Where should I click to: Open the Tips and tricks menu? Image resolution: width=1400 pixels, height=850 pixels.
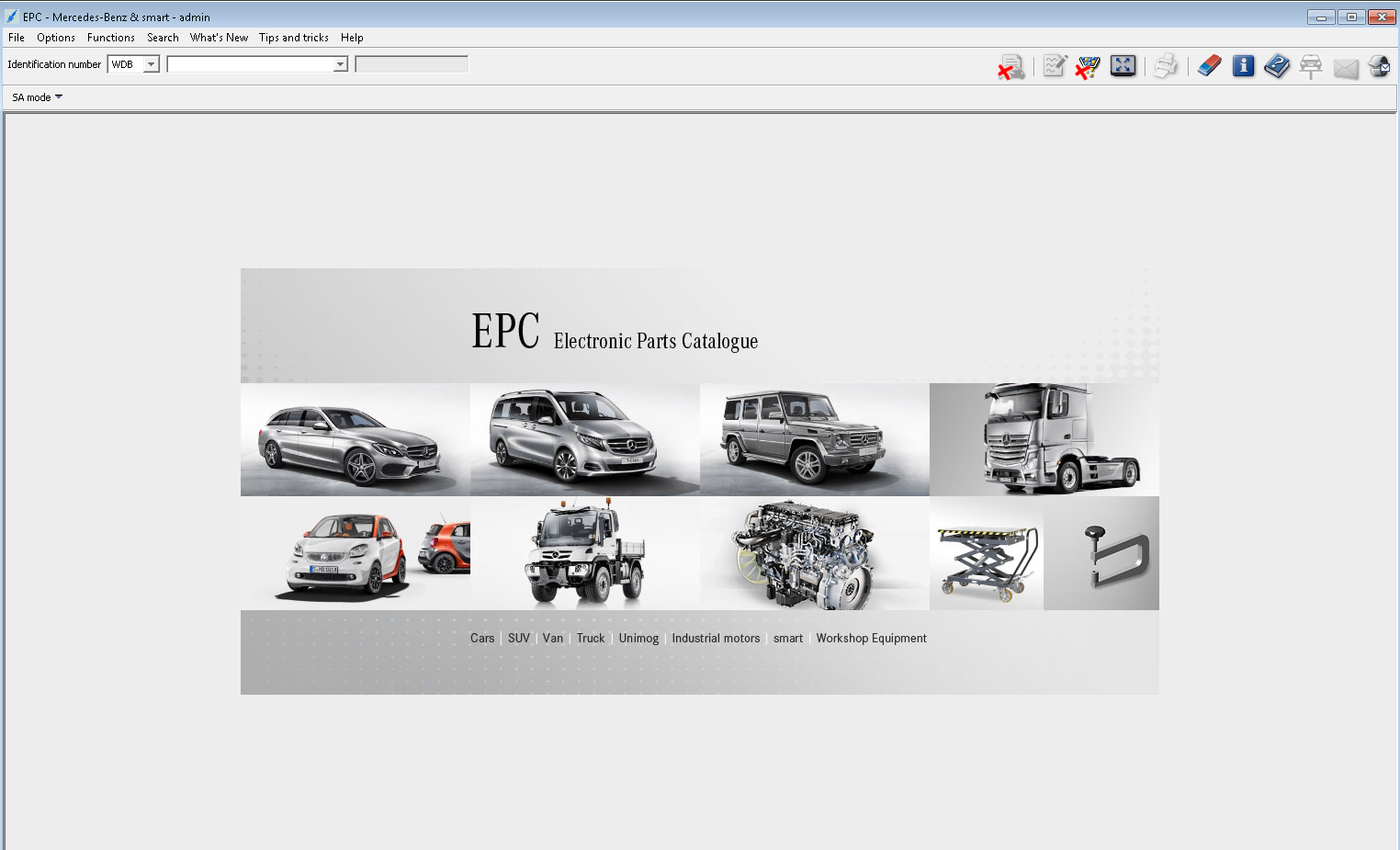[293, 38]
